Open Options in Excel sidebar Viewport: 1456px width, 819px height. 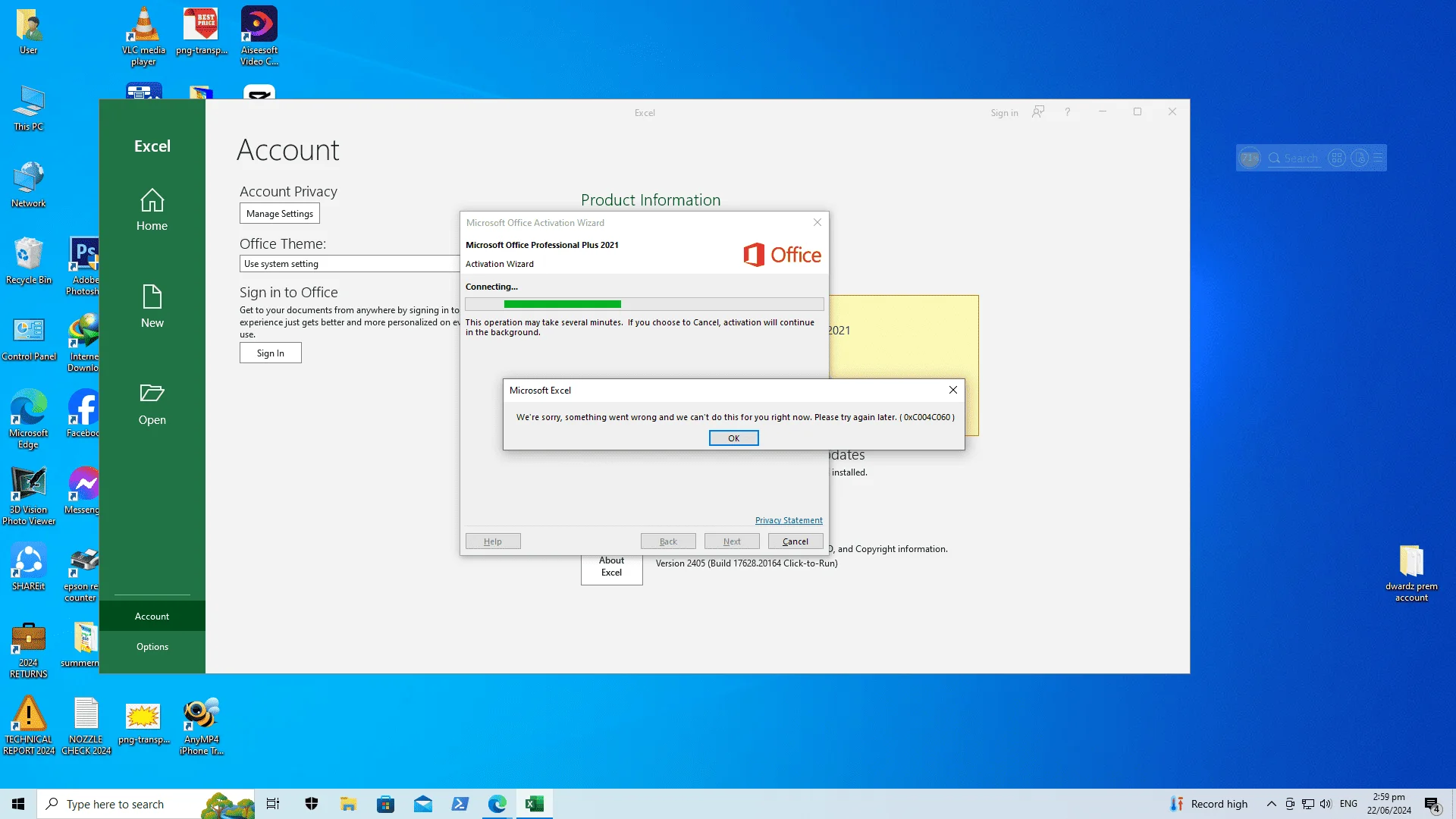click(152, 647)
